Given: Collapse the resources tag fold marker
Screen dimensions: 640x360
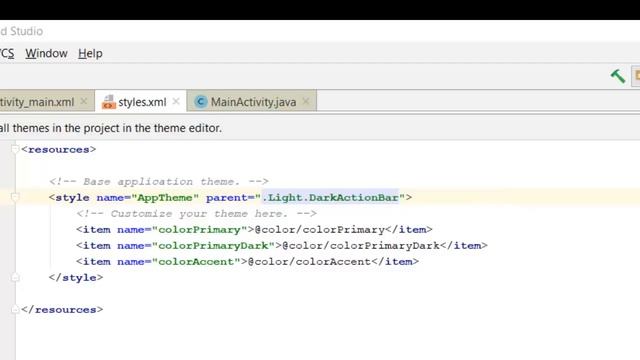Looking at the screenshot, I should [x=15, y=149].
